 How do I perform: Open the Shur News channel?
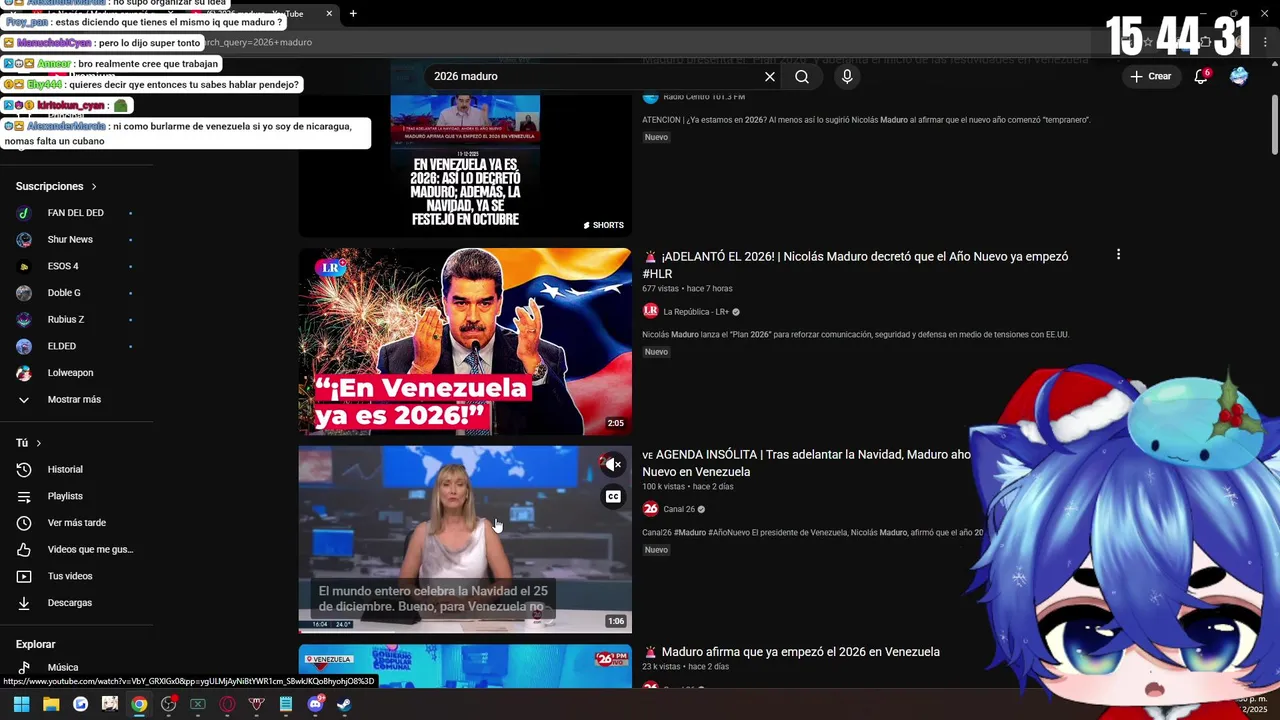point(76,240)
